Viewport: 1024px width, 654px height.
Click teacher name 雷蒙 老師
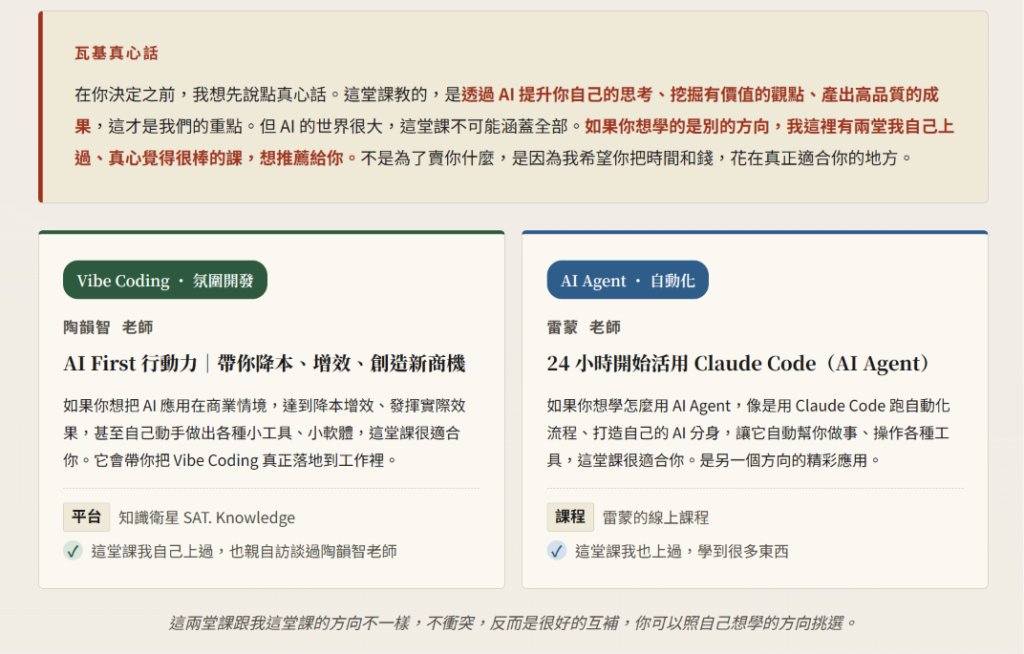click(584, 327)
